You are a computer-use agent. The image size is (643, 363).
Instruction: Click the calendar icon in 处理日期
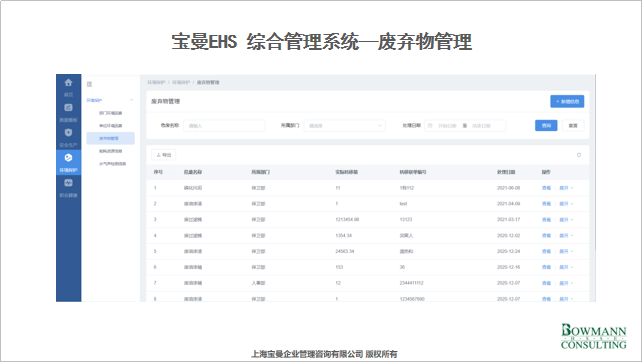click(x=430, y=126)
